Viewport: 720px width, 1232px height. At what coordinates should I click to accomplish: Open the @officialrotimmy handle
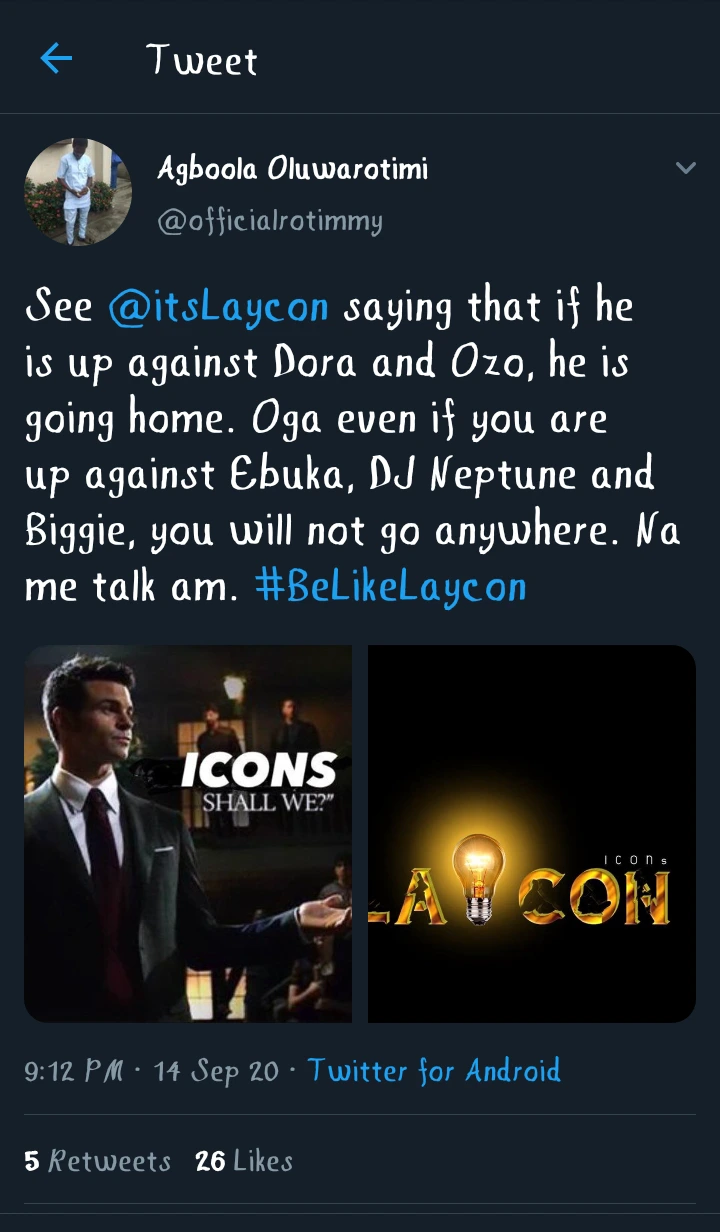point(270,220)
